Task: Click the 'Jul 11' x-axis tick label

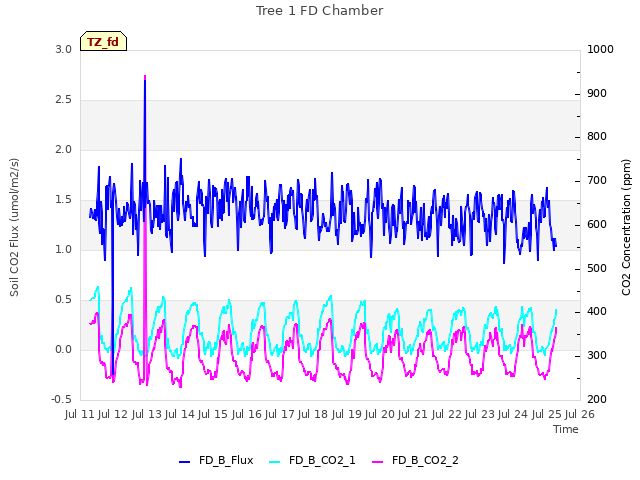Action: pos(80,414)
